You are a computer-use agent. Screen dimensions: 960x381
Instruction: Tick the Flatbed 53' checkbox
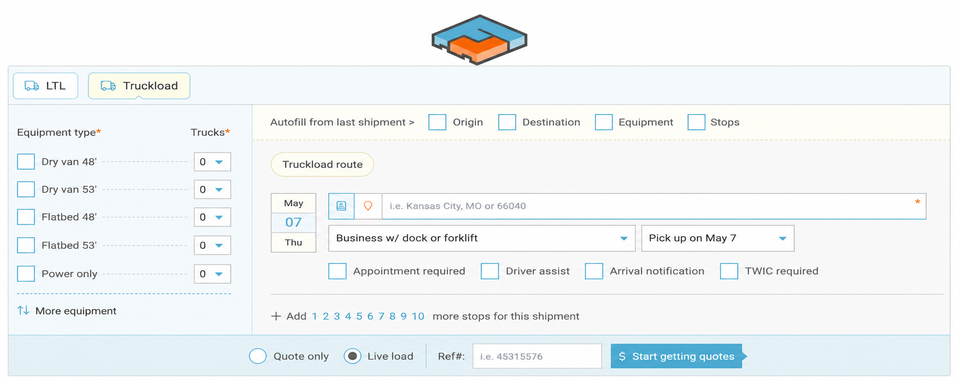26,245
